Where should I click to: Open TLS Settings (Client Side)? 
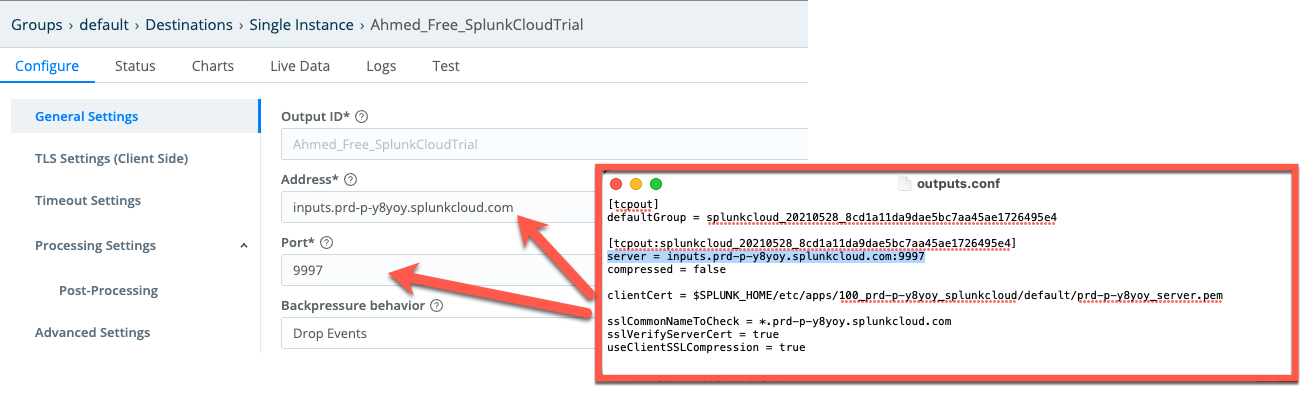[x=112, y=158]
